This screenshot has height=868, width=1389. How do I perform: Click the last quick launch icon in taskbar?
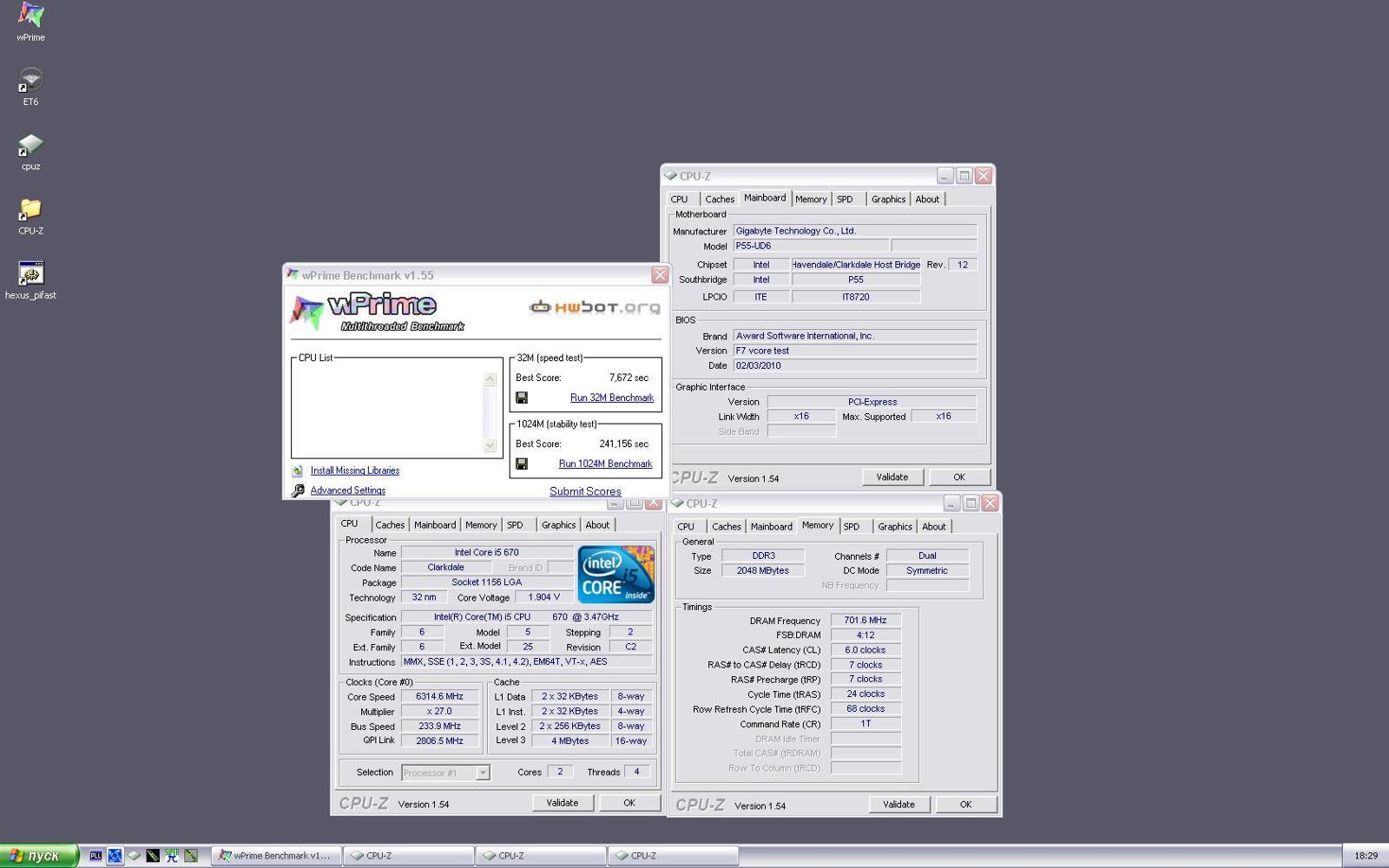tap(191, 856)
